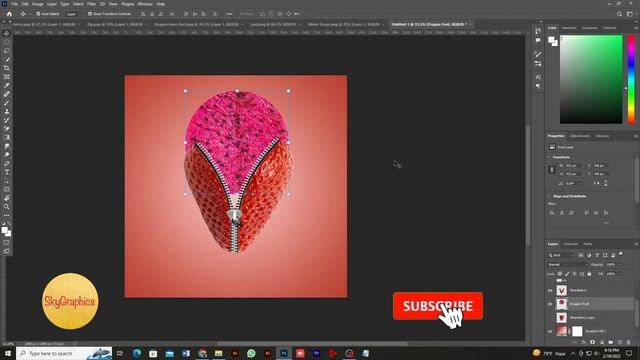The height and width of the screenshot is (360, 640).
Task: Open the layer filter Kind dropdown
Action: click(x=561, y=255)
